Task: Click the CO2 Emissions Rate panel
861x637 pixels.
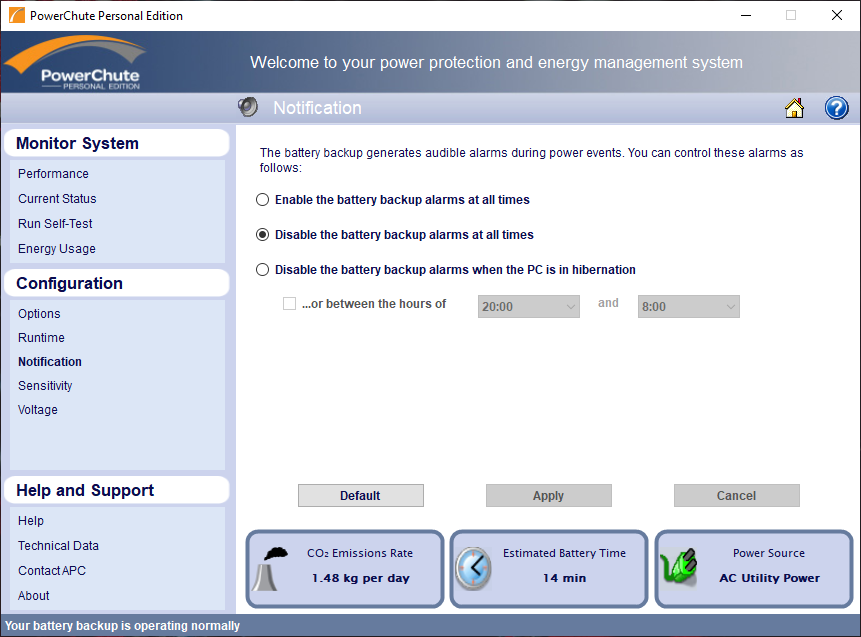Action: (345, 569)
